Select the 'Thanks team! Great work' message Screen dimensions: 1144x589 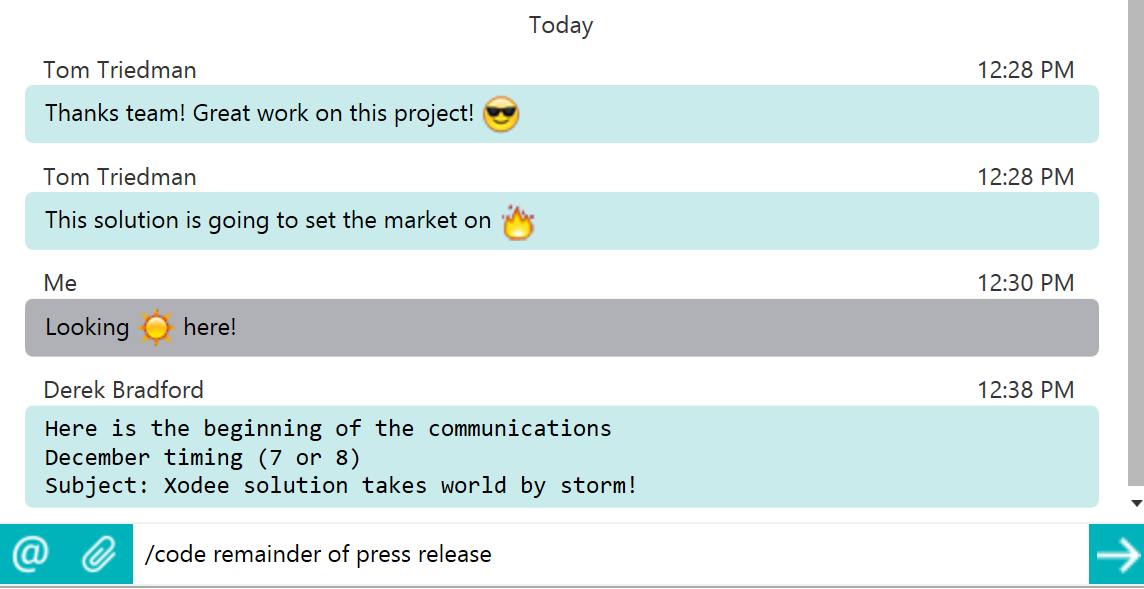click(562, 114)
